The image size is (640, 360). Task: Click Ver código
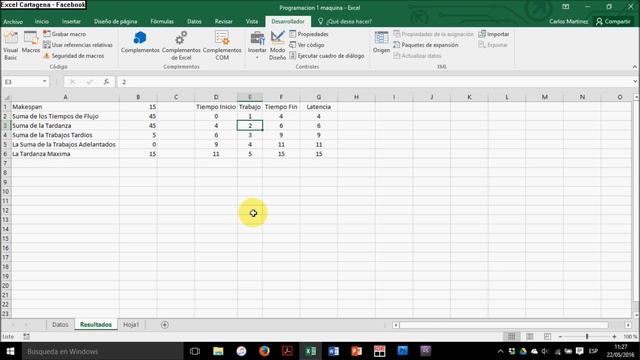click(x=307, y=45)
